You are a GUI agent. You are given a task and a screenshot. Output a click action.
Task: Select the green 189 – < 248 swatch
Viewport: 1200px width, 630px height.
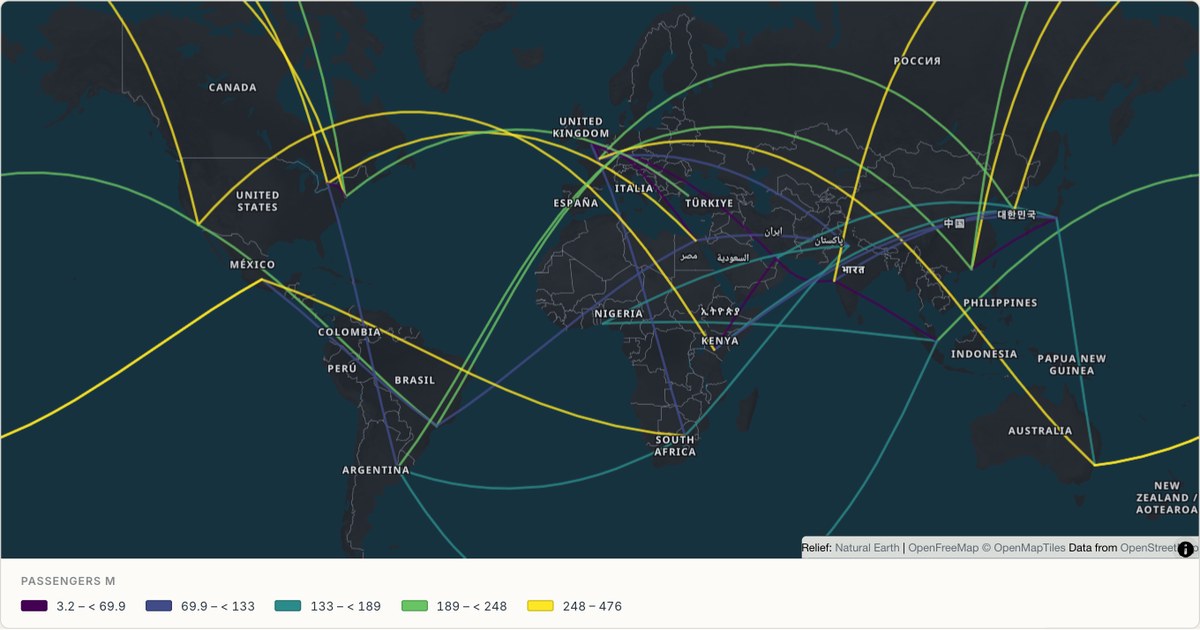point(415,606)
